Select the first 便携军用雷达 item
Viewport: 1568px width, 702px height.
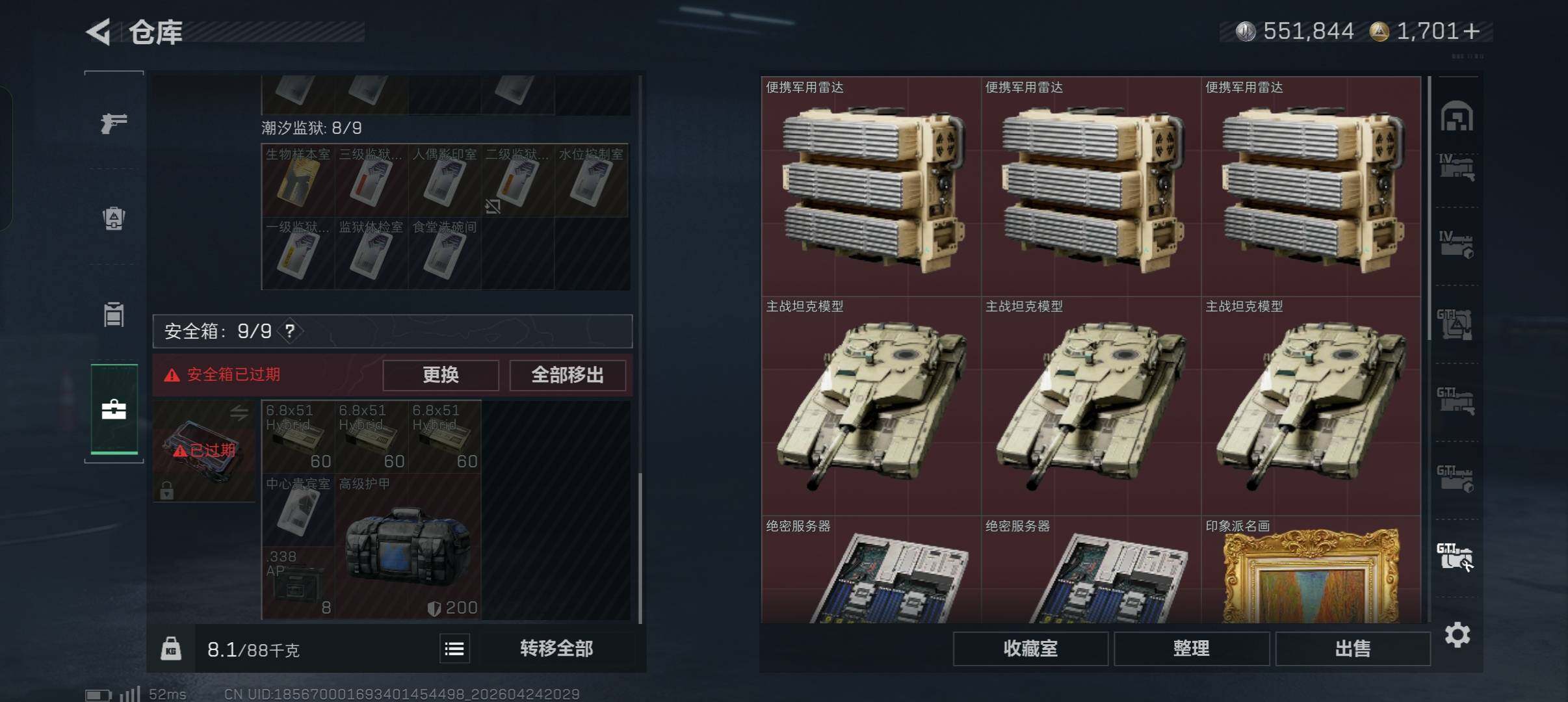[871, 187]
